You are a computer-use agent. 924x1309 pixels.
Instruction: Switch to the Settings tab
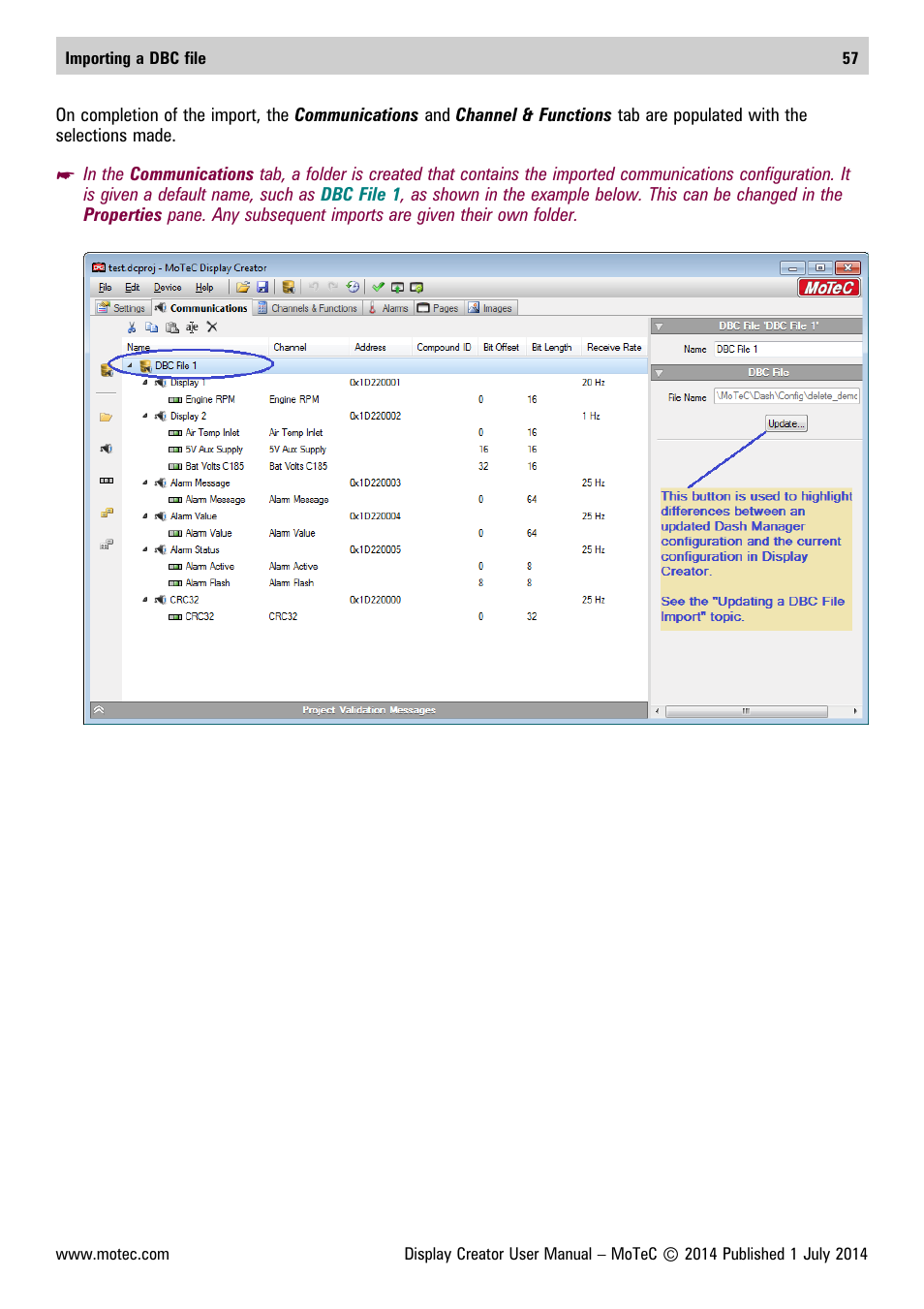tap(122, 308)
